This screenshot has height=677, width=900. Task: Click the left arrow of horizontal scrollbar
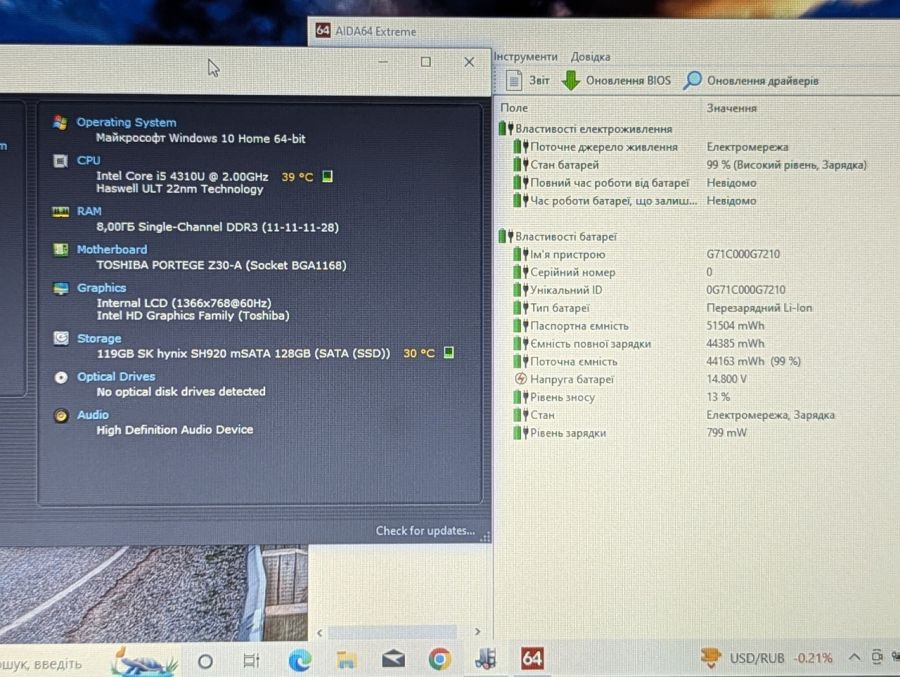point(320,633)
